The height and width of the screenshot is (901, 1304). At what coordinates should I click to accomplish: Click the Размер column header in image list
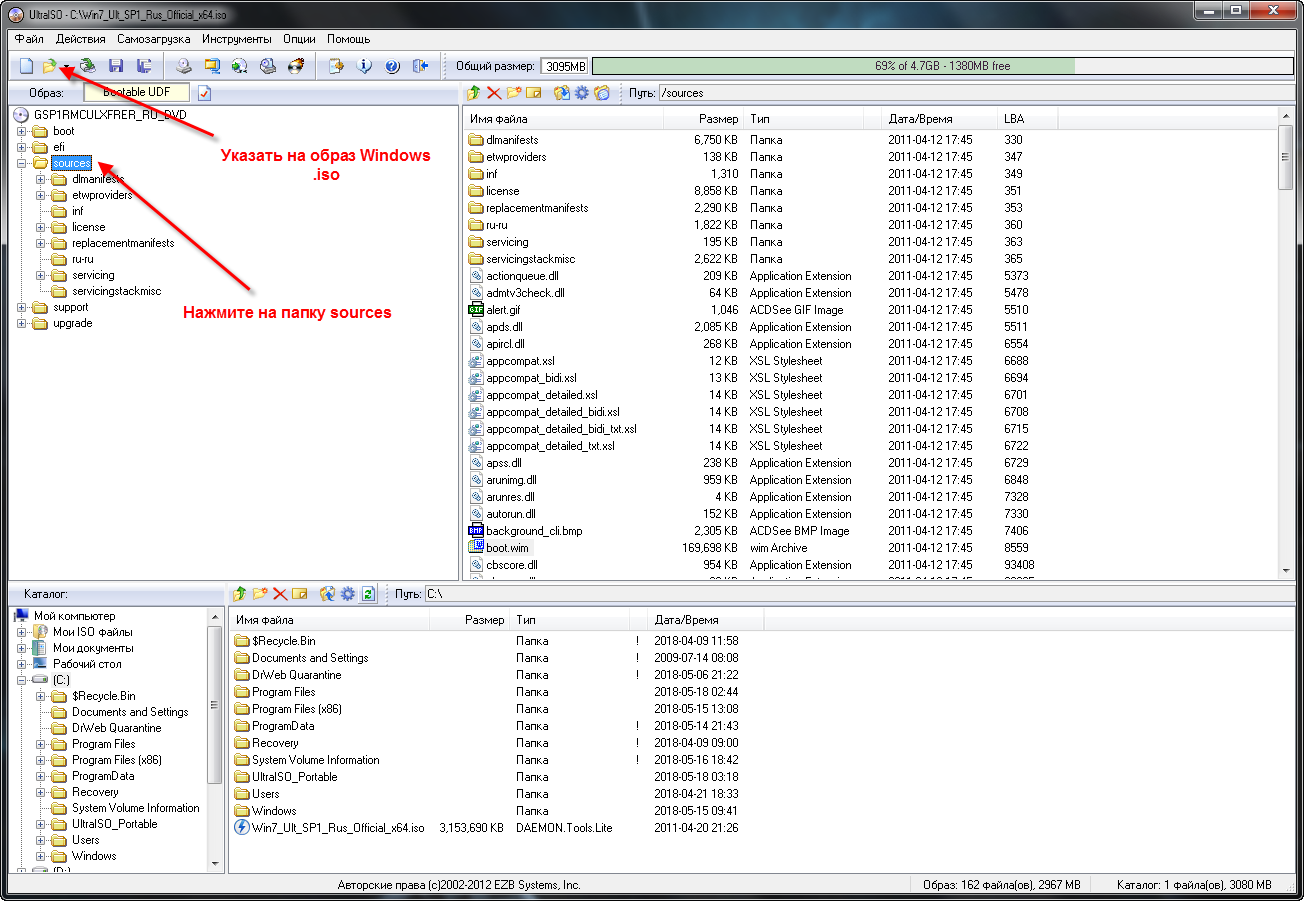(x=703, y=119)
